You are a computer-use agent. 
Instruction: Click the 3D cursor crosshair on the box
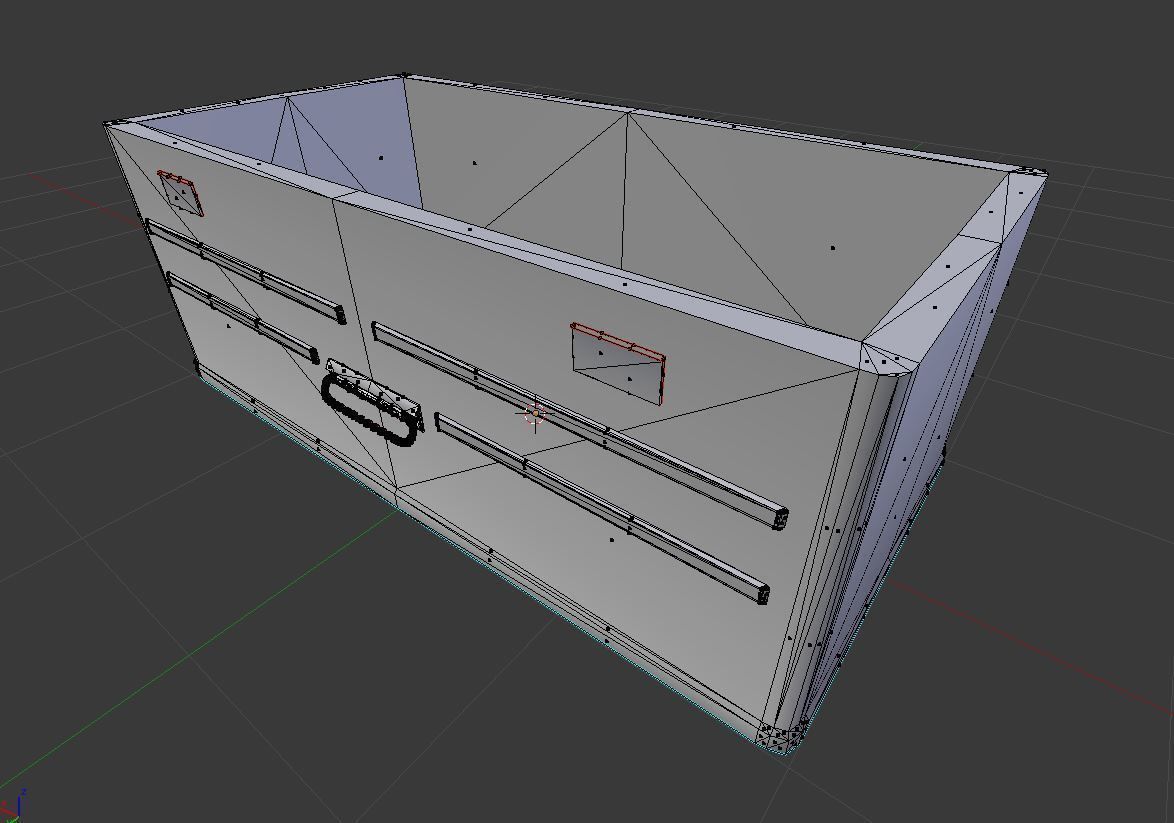point(535,413)
